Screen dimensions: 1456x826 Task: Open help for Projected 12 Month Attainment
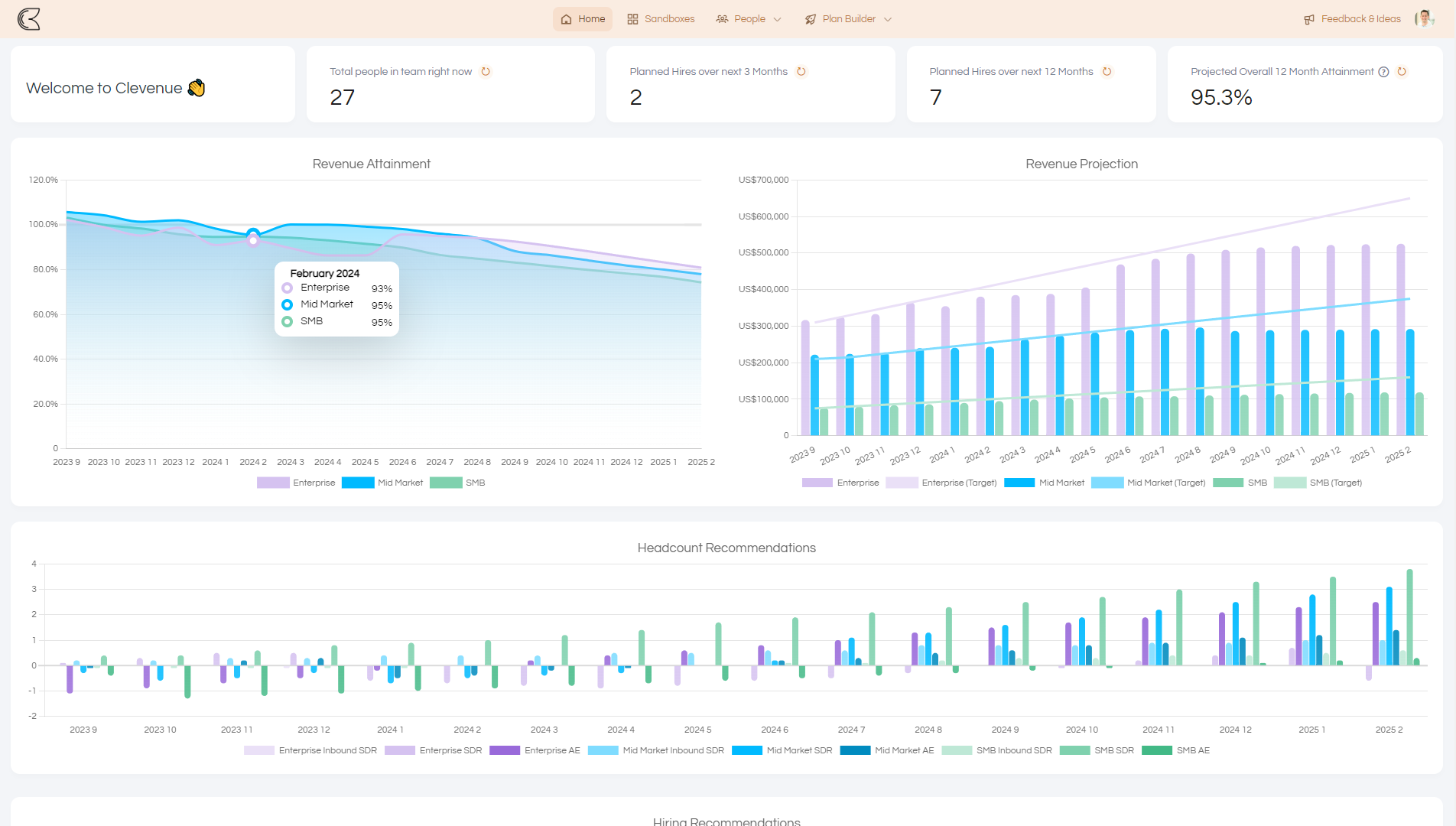(1383, 72)
